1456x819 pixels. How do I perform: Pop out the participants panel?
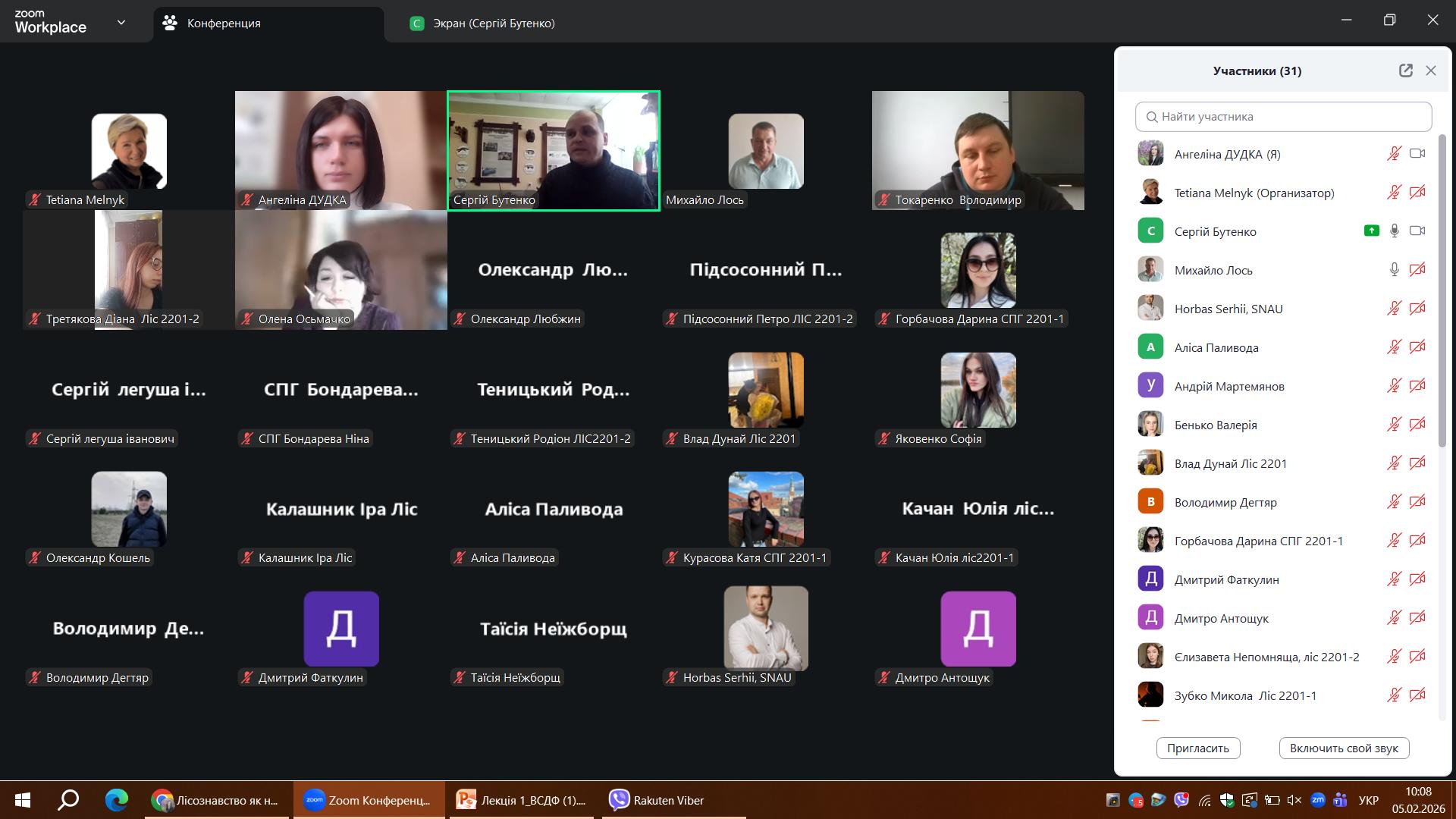[1405, 71]
